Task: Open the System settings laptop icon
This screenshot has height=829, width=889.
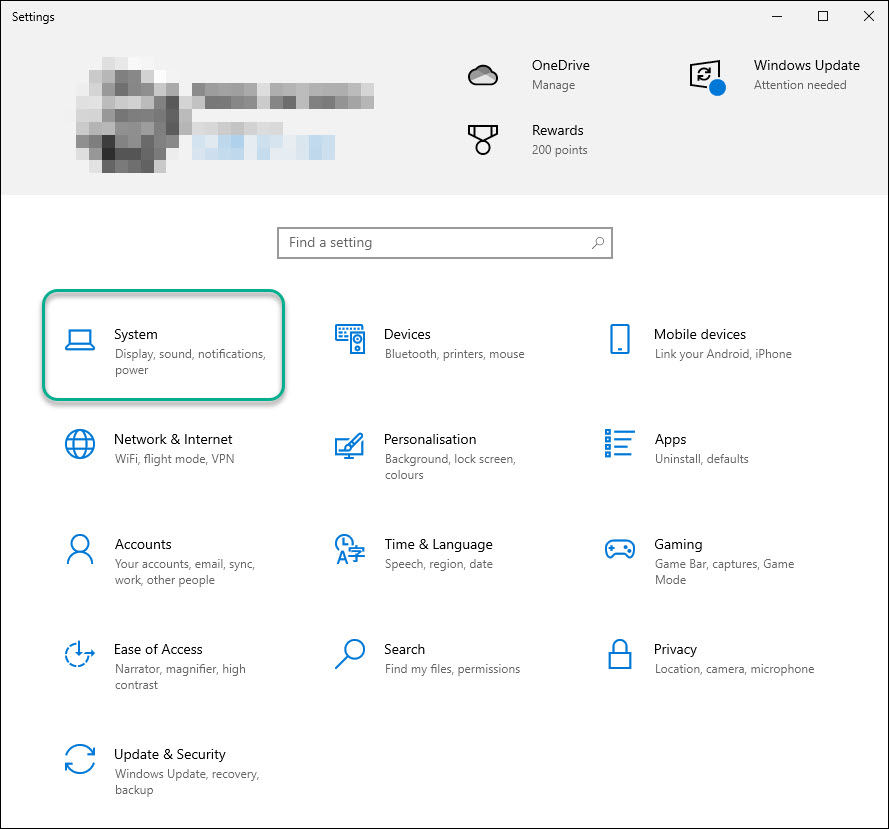Action: click(x=80, y=340)
